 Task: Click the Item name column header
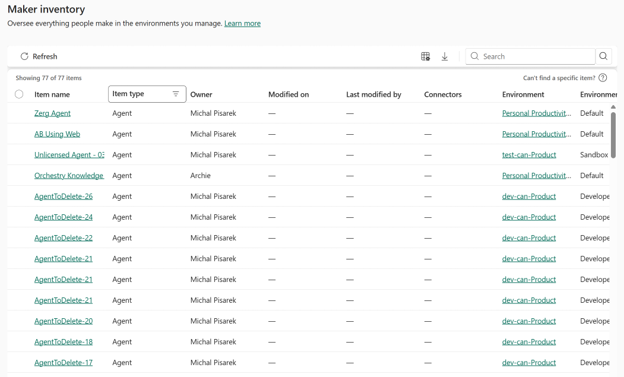(x=52, y=94)
